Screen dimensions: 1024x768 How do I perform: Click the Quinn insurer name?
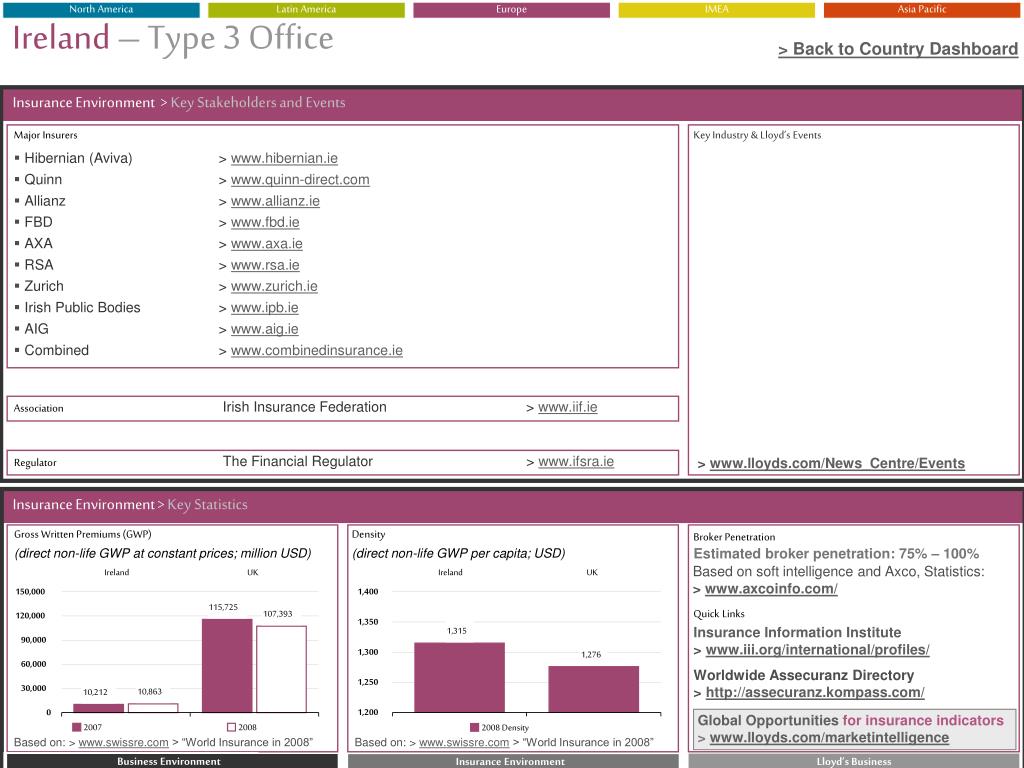coord(43,180)
